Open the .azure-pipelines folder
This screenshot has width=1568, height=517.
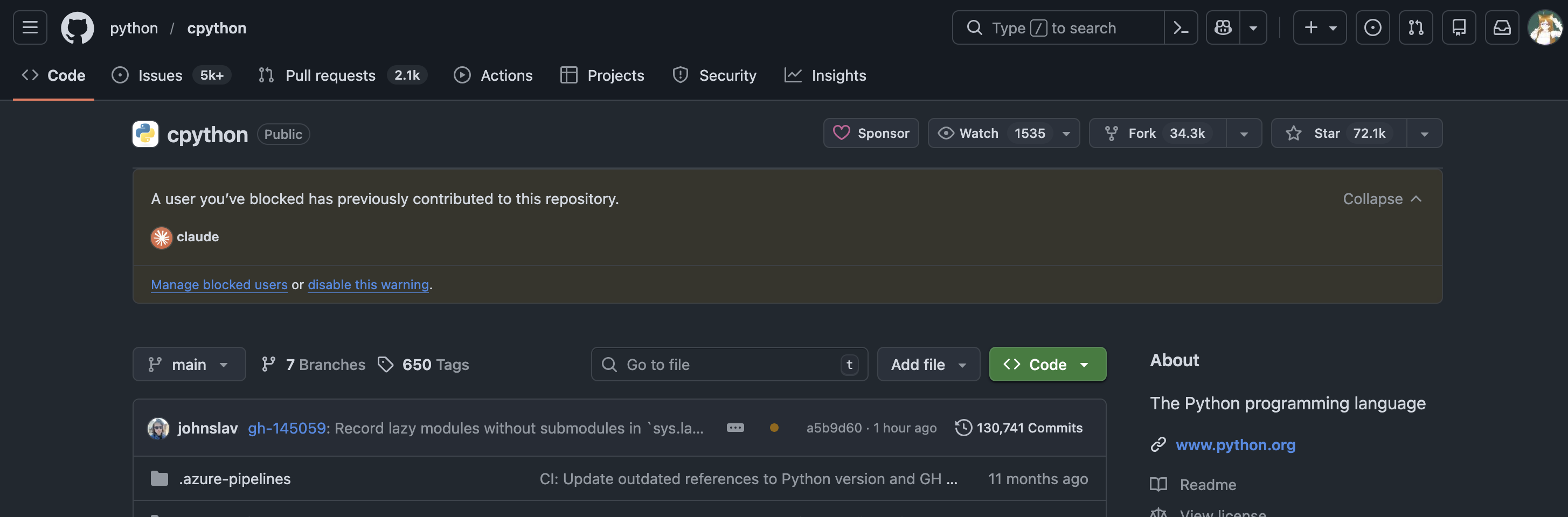[235, 479]
